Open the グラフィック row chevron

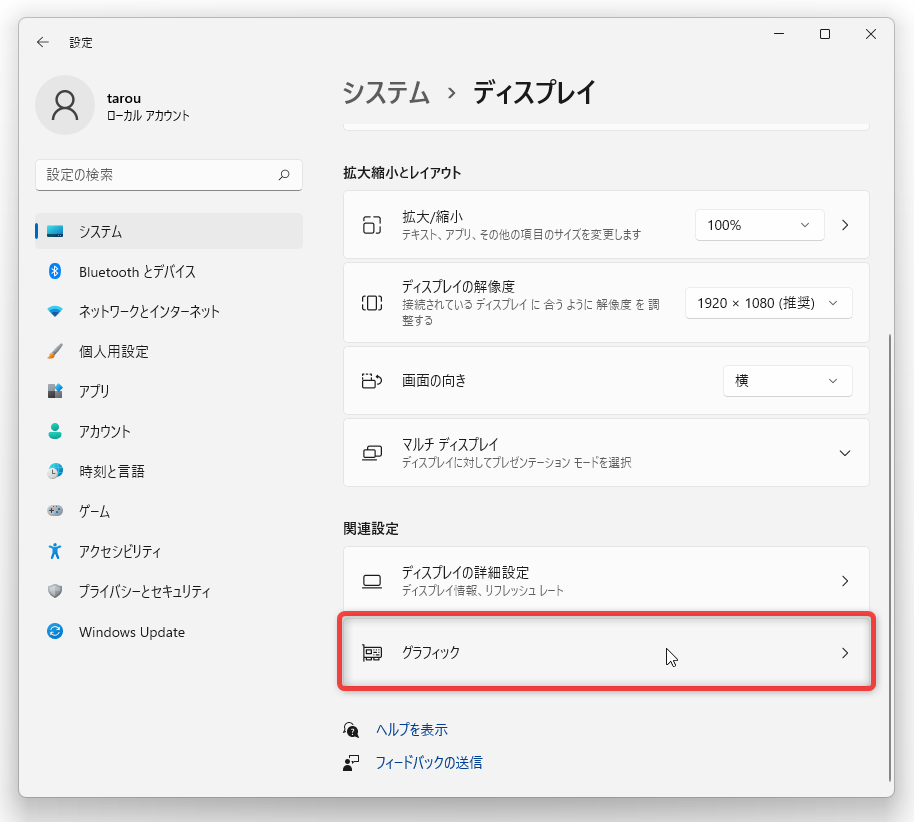(x=845, y=653)
